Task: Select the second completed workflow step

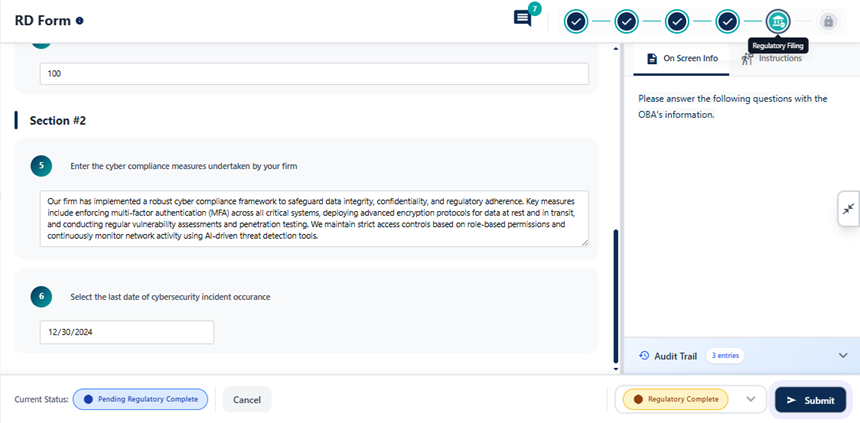Action: 626,22
